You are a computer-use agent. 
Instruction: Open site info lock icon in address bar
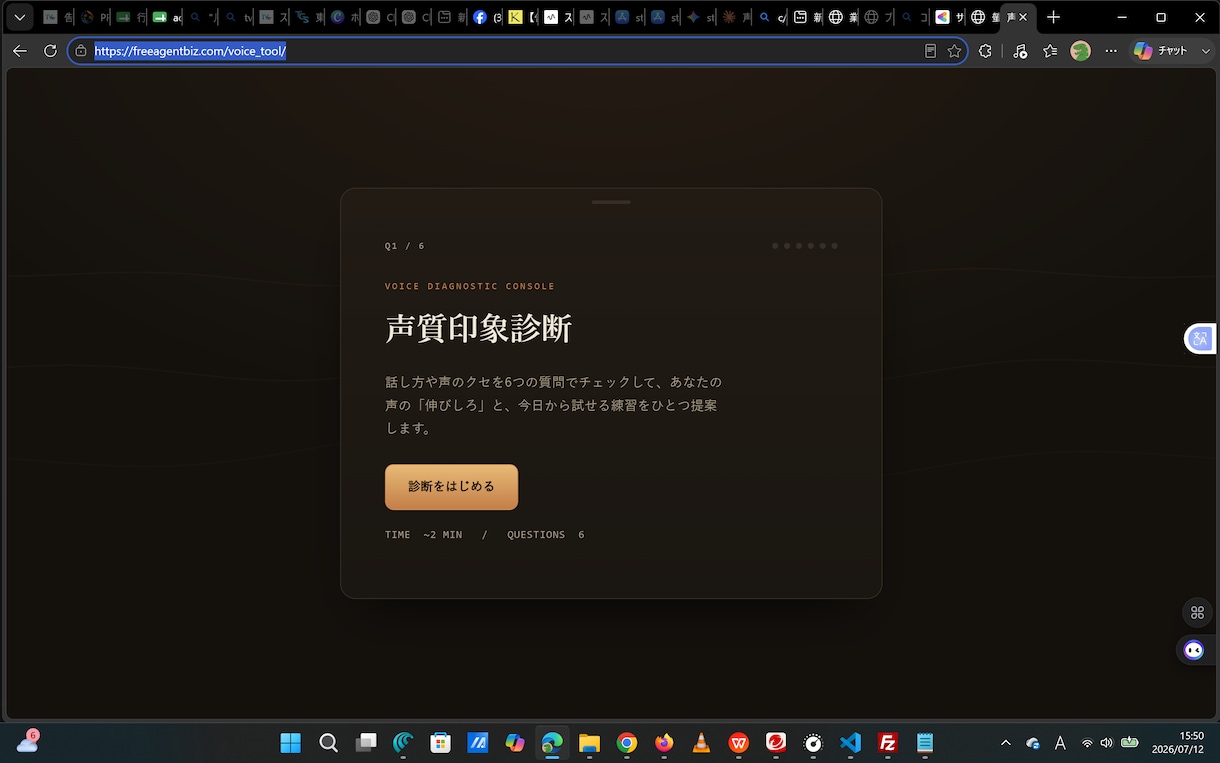[81, 51]
